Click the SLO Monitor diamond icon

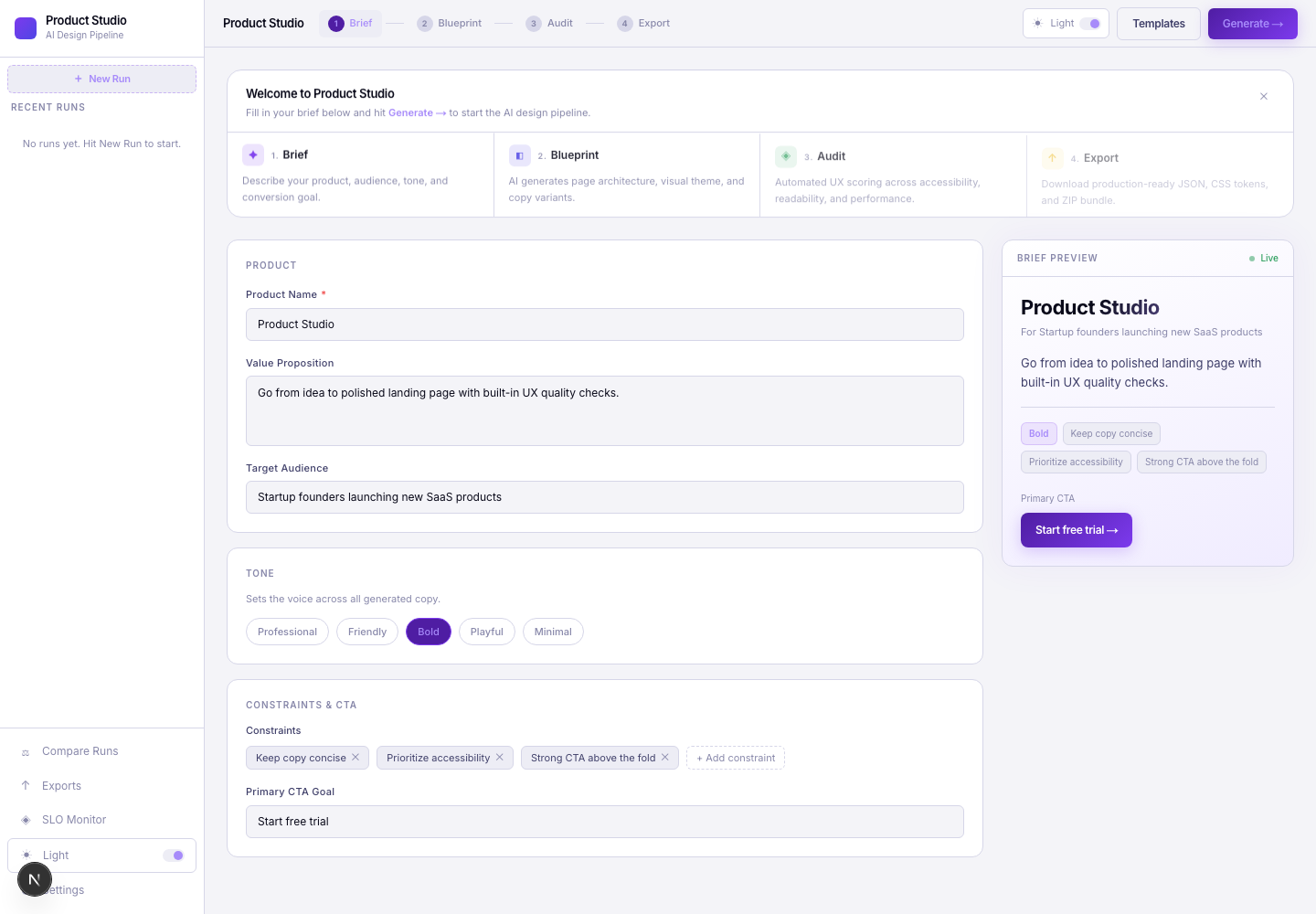pos(26,820)
